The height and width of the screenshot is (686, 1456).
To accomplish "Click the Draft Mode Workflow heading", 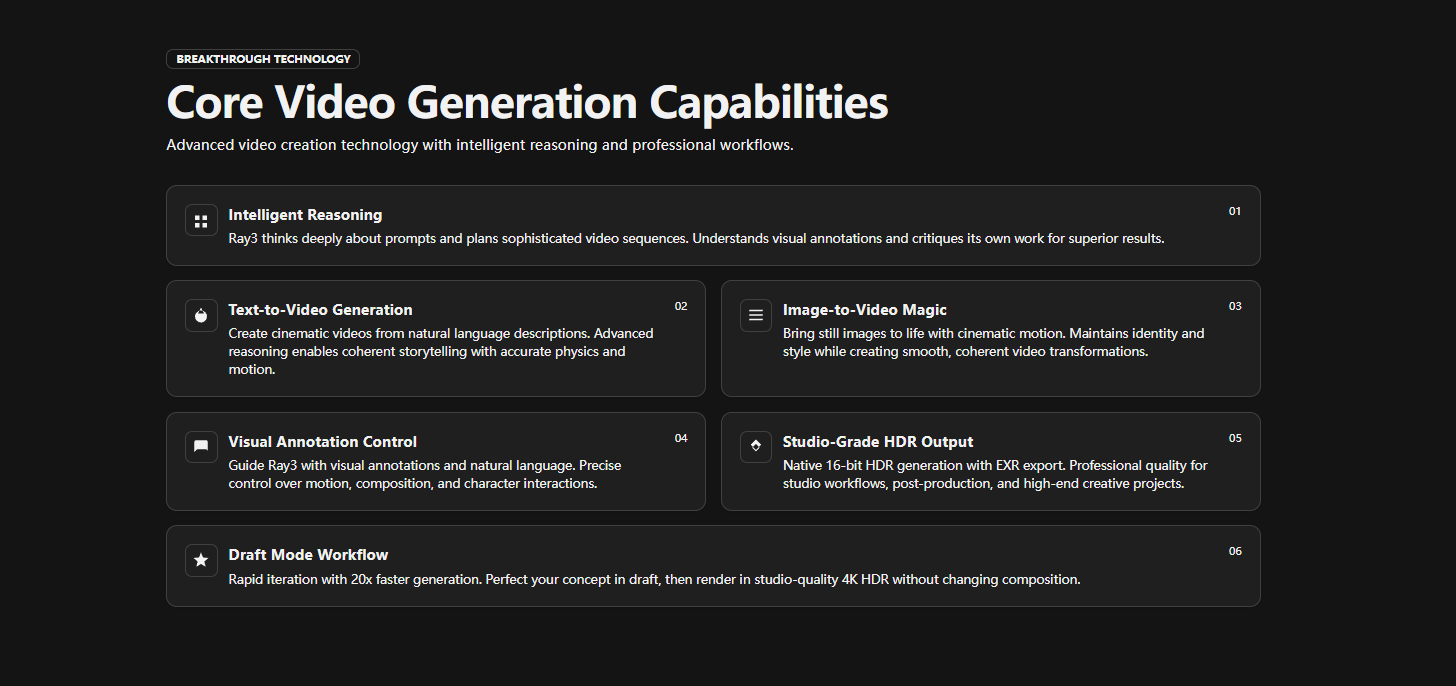I will [x=308, y=555].
